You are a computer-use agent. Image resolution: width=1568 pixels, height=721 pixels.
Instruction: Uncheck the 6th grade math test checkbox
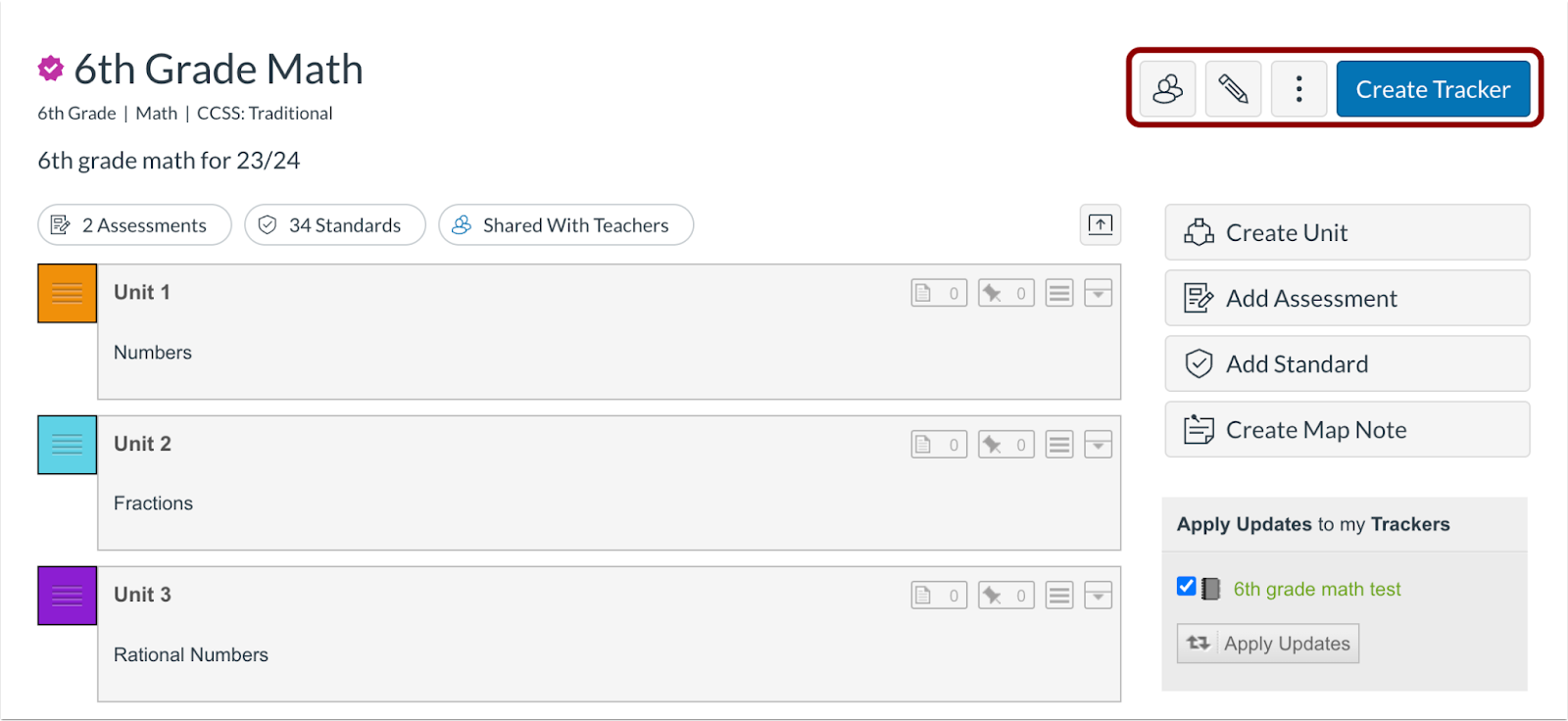(x=1186, y=586)
